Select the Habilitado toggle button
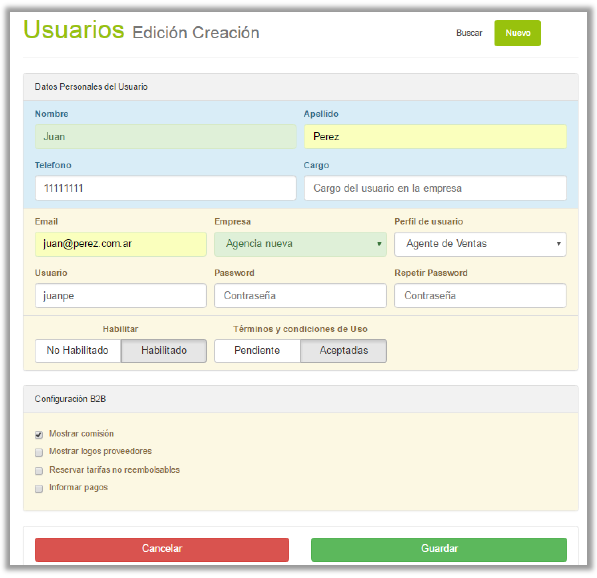Viewport: 597px width, 578px height. [164, 351]
